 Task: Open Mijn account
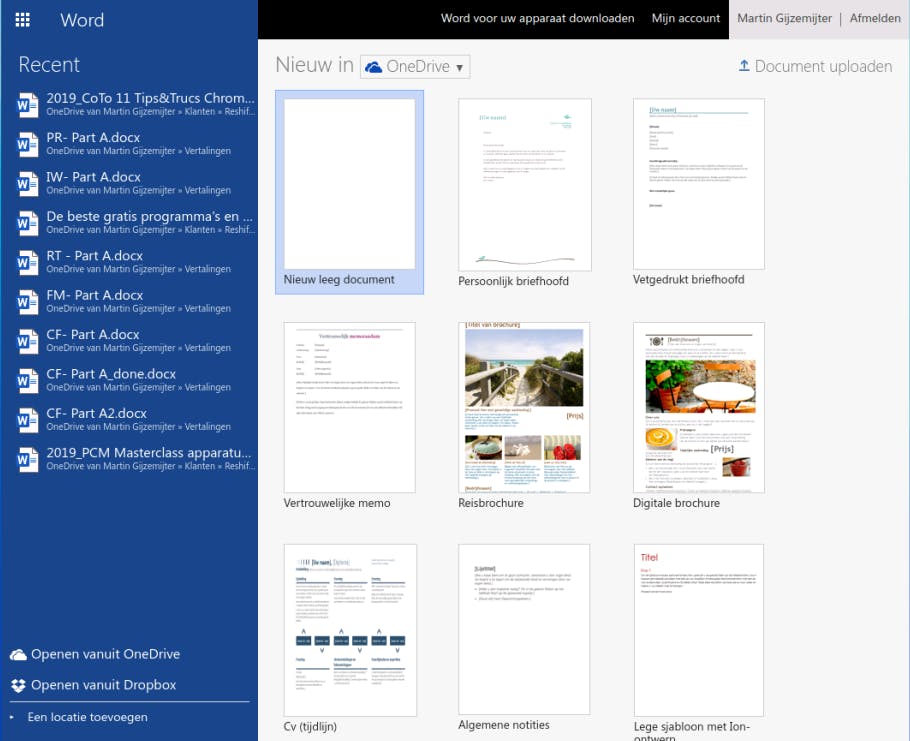coord(686,18)
